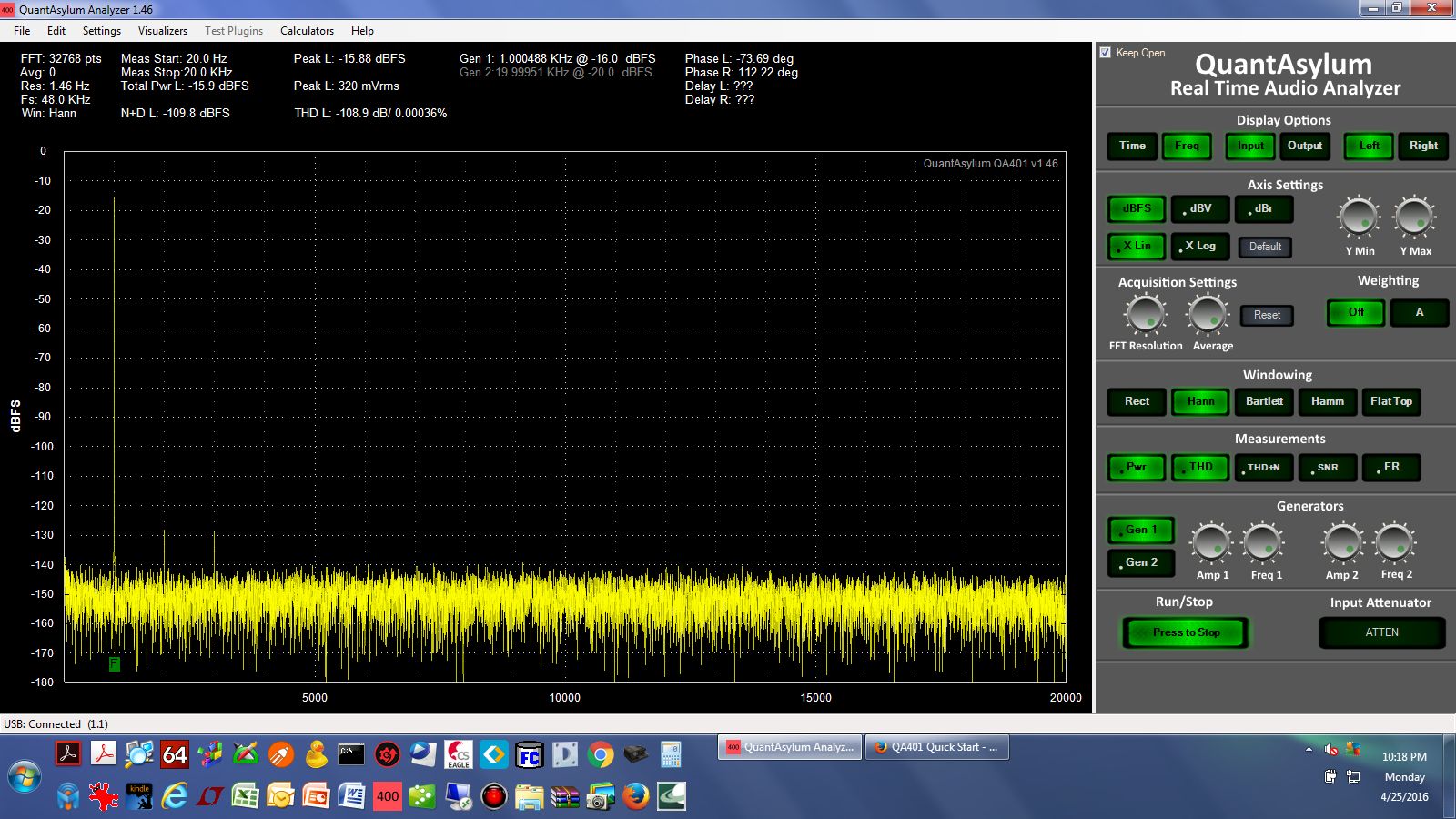Toggle the THD measurement
This screenshot has height=819, width=1456.
tap(1200, 467)
